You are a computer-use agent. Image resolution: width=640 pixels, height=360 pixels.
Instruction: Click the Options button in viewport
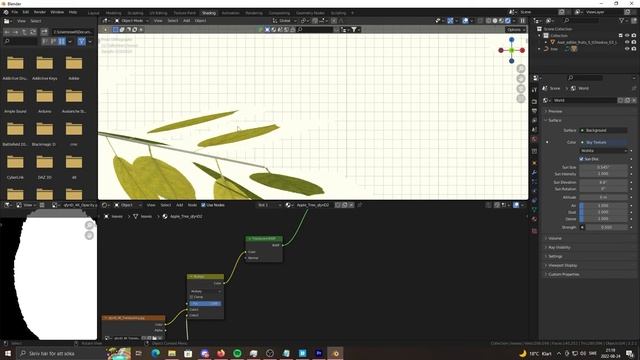[x=515, y=29]
